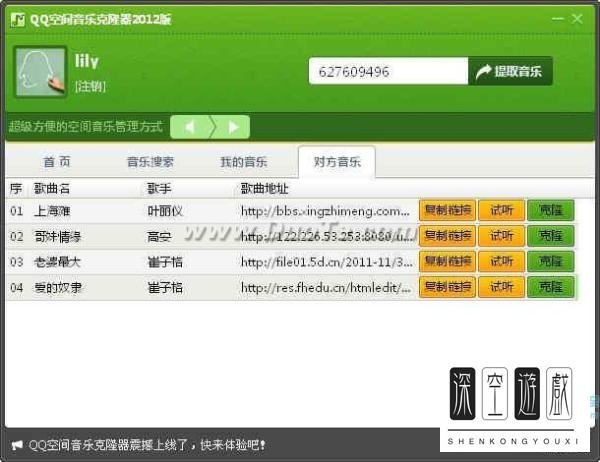Image resolution: width=600 pixels, height=462 pixels.
Task: Select the row 04 song 爱的奴隶
Action: (58, 287)
